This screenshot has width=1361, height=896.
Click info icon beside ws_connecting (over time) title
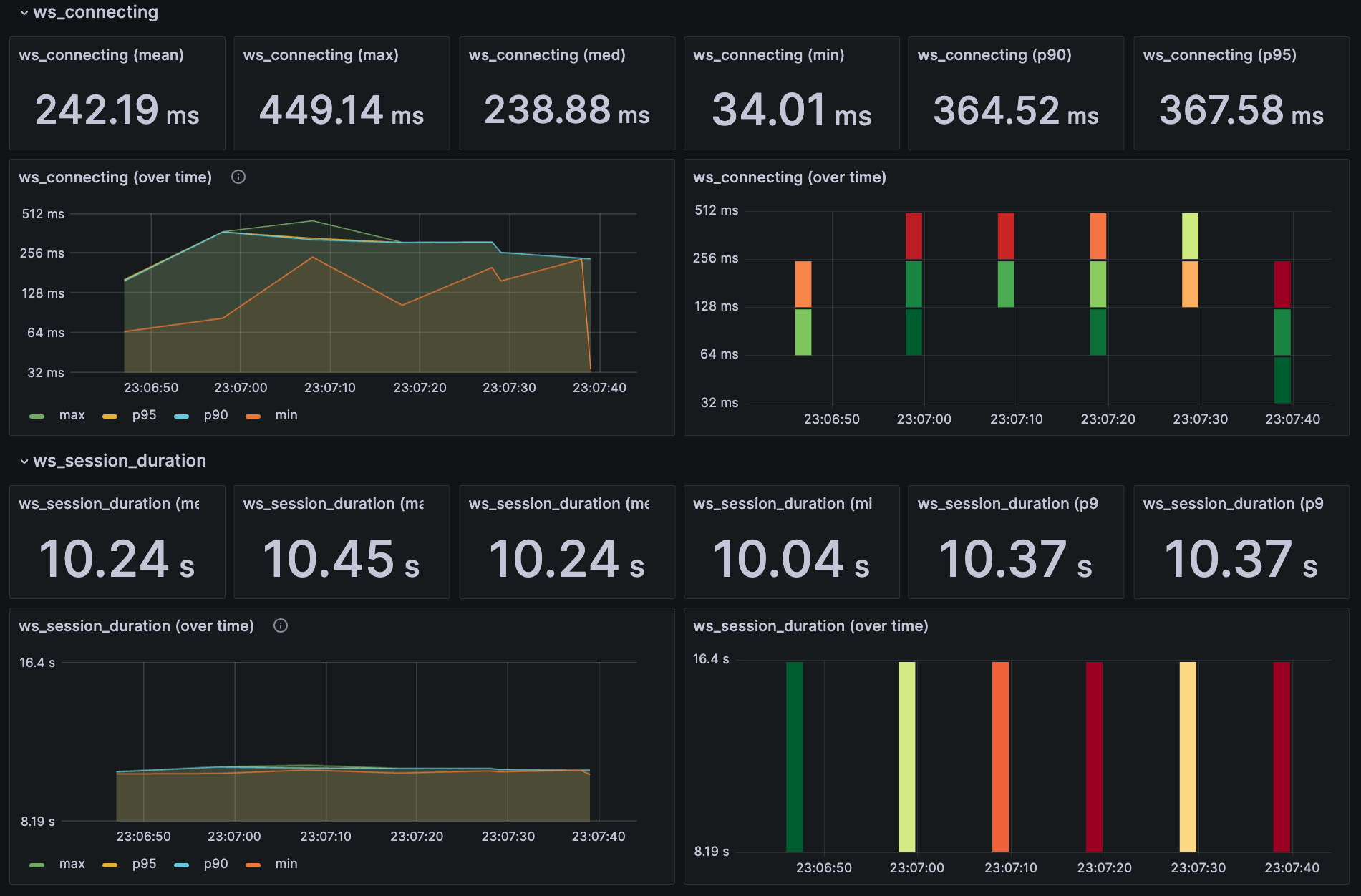[238, 177]
